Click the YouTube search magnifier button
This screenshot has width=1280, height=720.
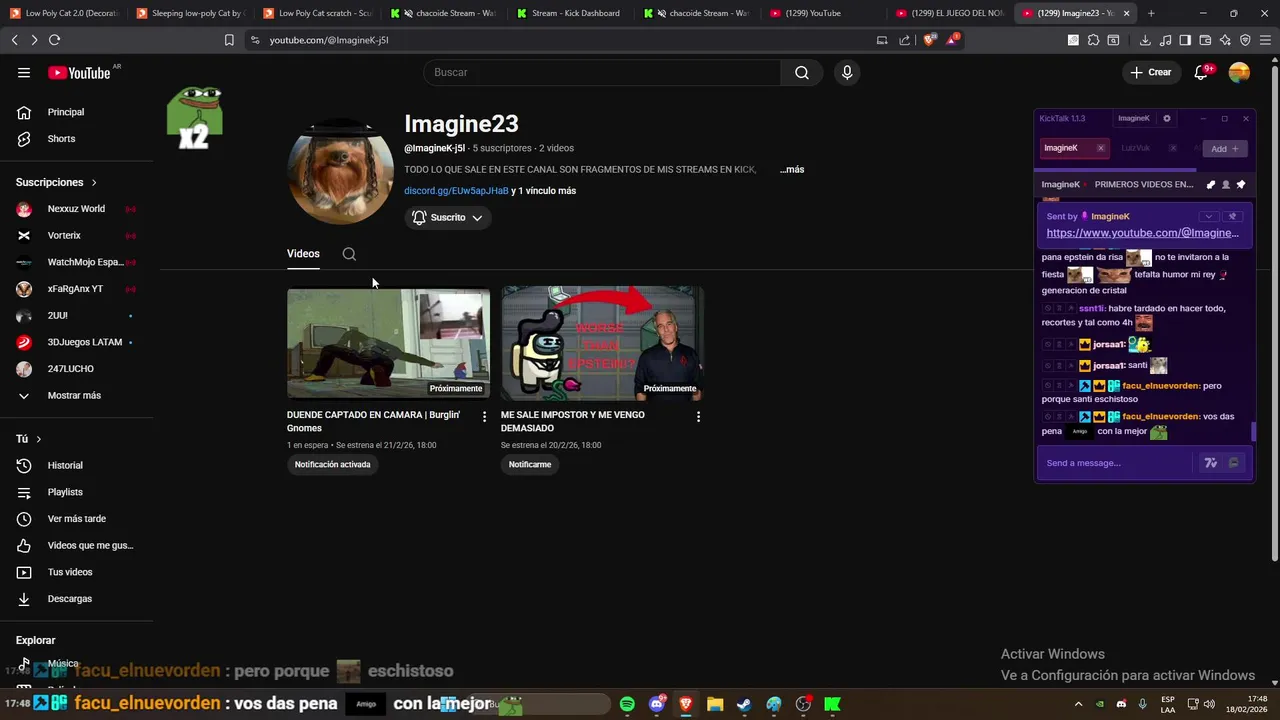(802, 72)
